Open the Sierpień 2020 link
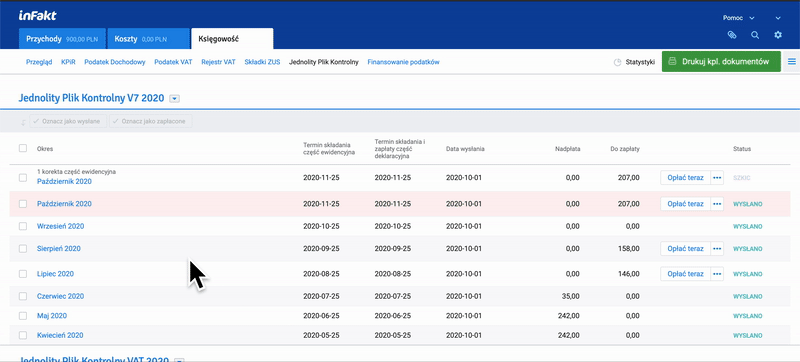The image size is (800, 362). [x=59, y=249]
